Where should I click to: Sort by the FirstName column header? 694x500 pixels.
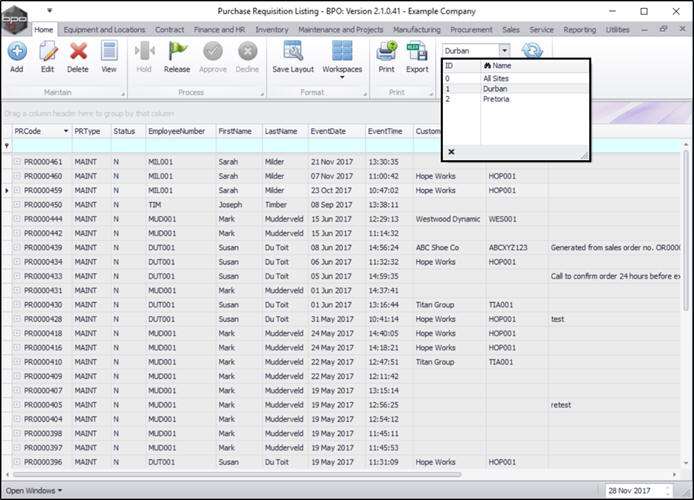pyautogui.click(x=239, y=131)
